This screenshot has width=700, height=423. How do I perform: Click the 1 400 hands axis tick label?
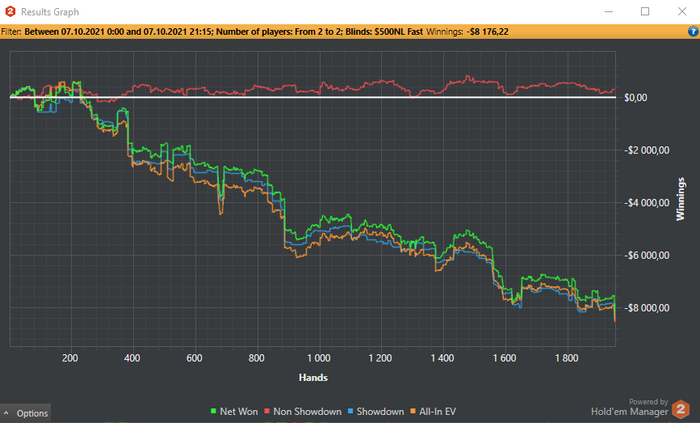coord(442,358)
